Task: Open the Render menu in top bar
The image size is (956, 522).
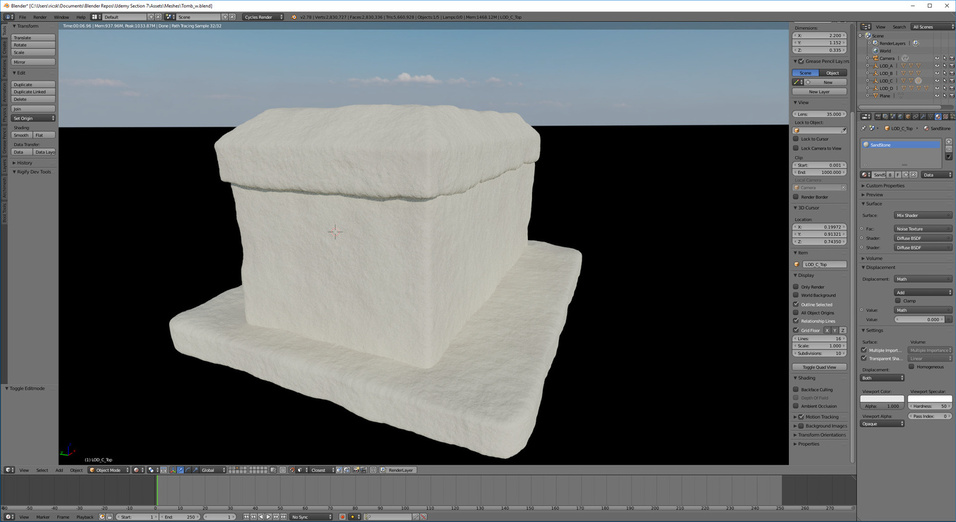Action: tap(40, 17)
